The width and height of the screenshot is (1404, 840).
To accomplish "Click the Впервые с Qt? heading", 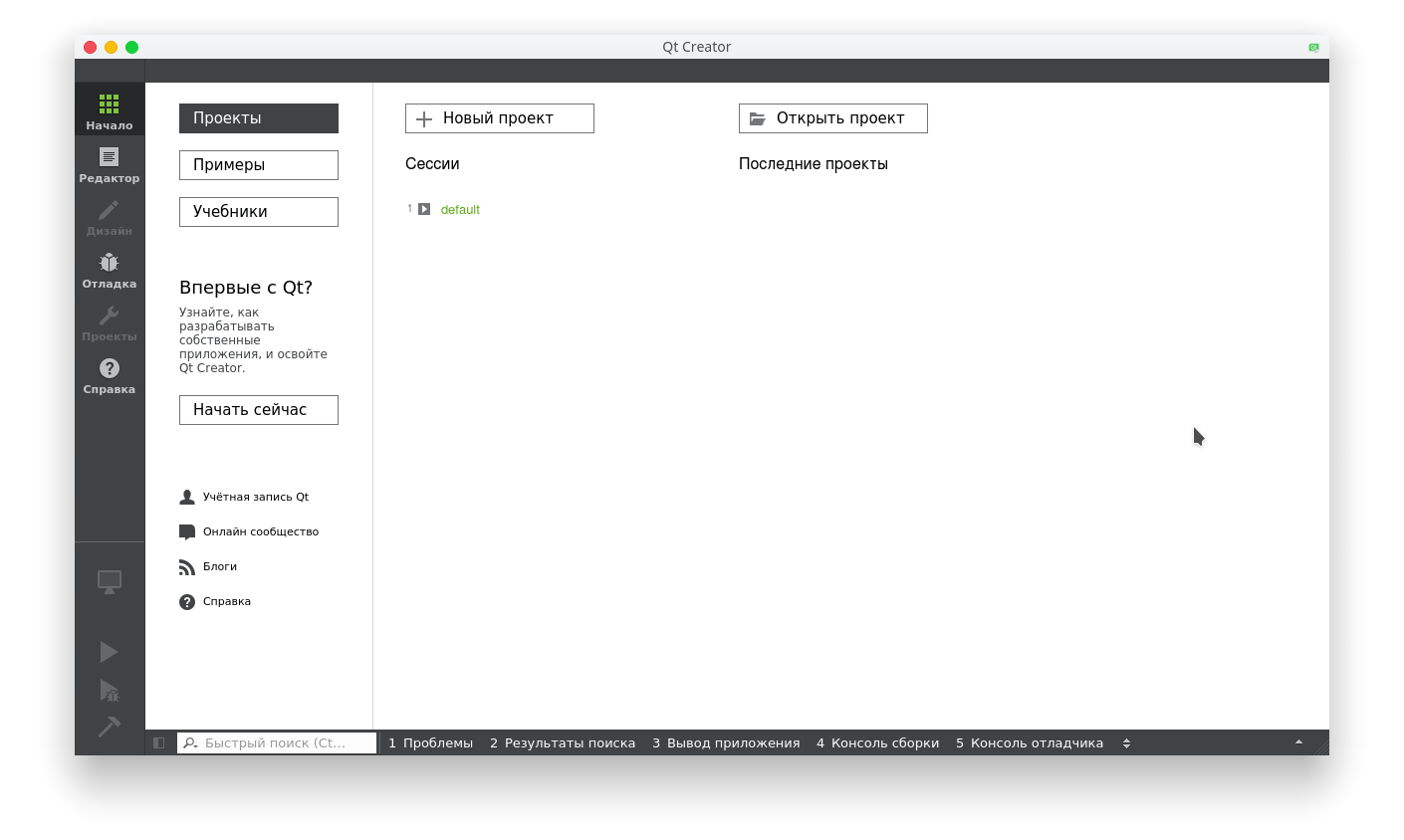I will point(246,288).
